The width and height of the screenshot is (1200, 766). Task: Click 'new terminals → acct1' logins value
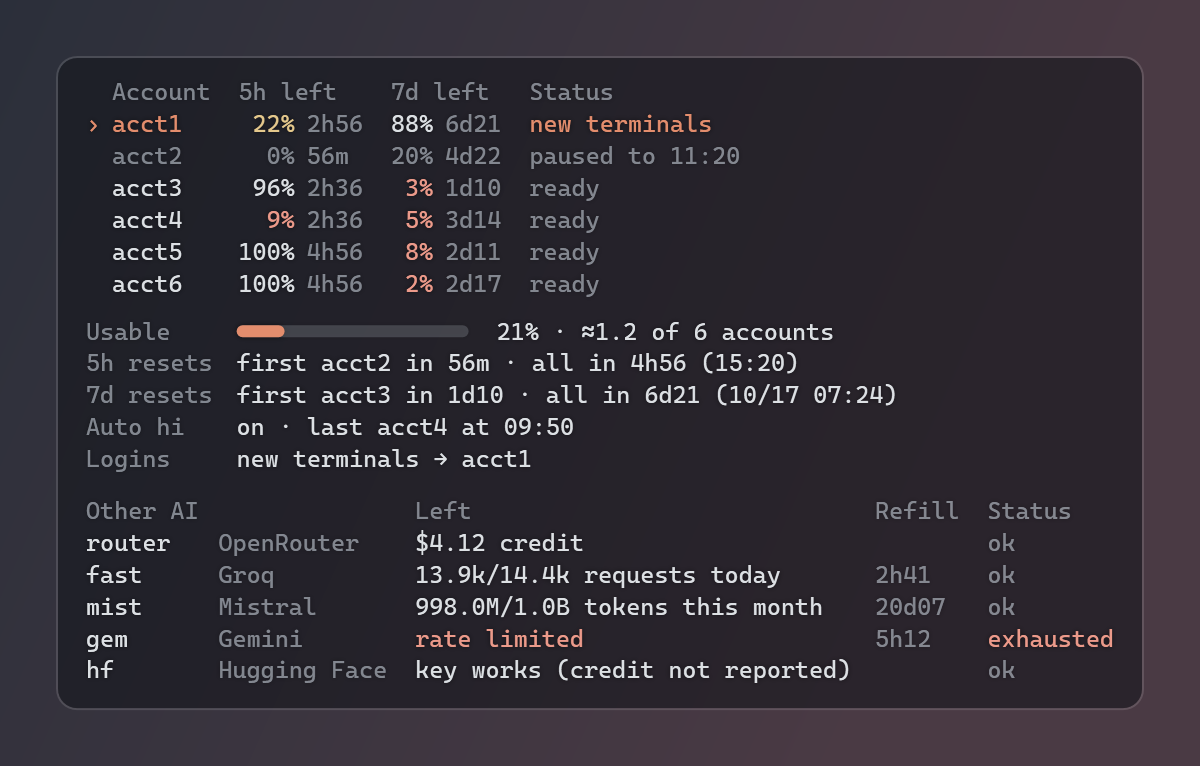(384, 460)
